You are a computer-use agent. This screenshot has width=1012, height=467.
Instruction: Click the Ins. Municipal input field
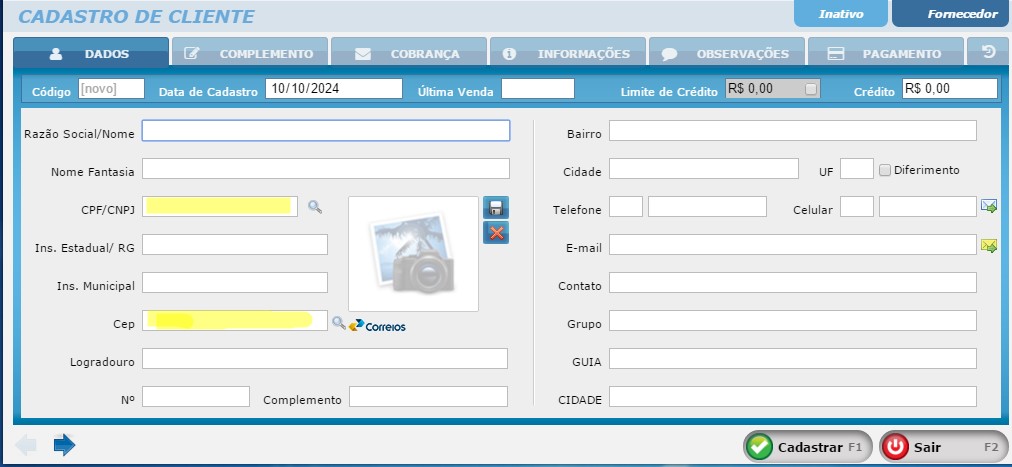pos(235,283)
